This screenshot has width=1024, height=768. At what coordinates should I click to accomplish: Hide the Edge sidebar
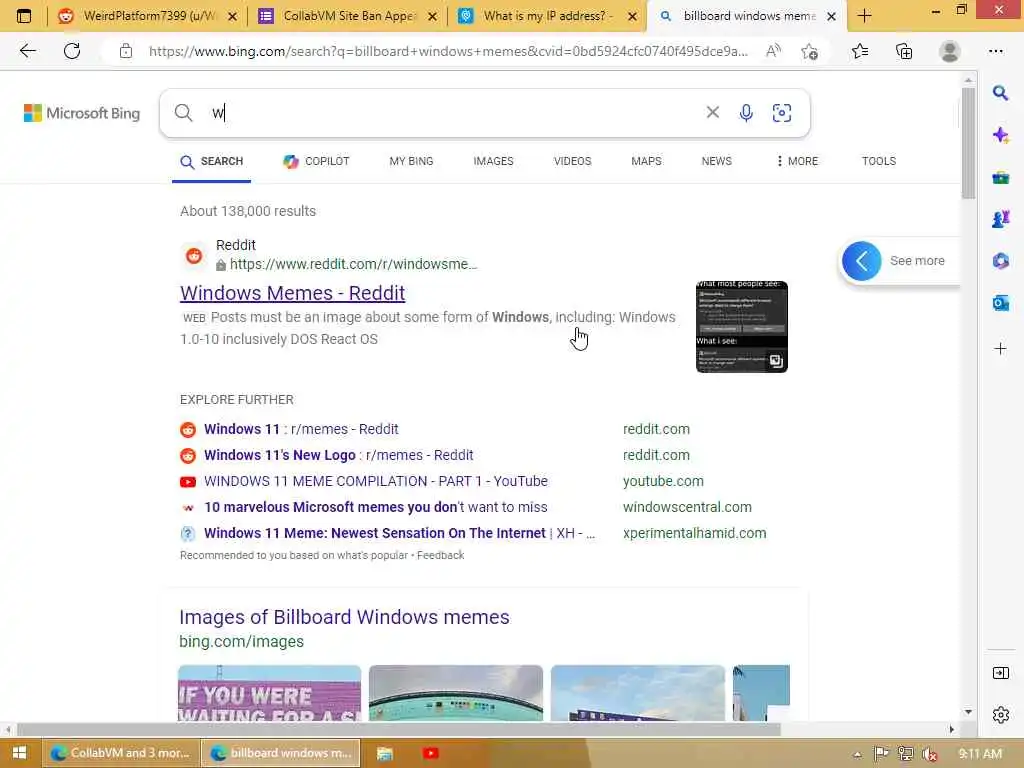pos(1000,673)
